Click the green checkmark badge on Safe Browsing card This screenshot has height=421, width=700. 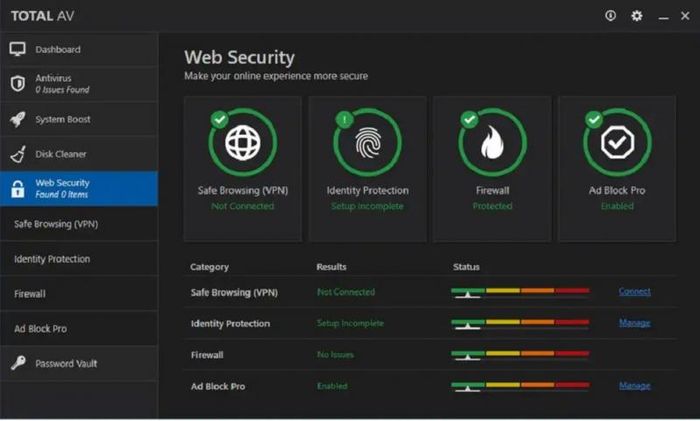(x=220, y=119)
